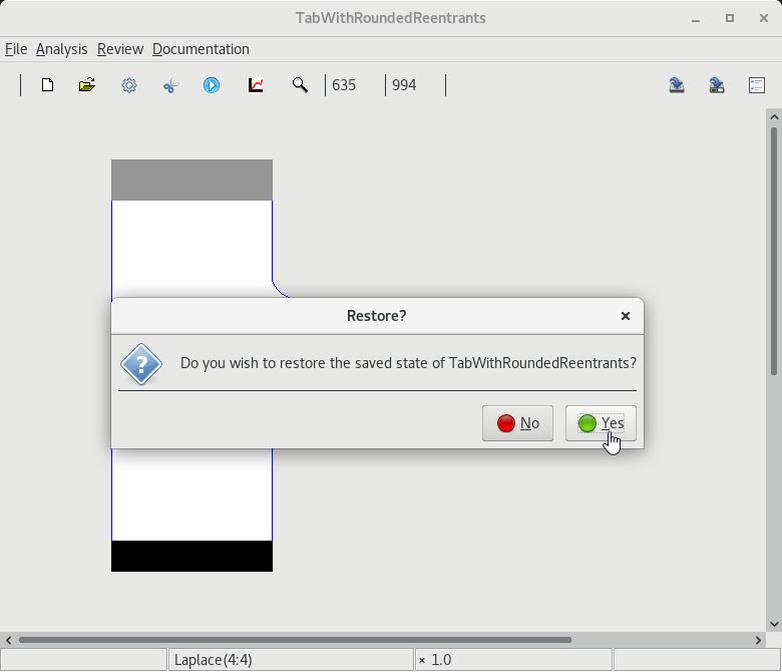This screenshot has width=782, height=672.
Task: Open settings via the gear icon
Action: click(x=129, y=85)
